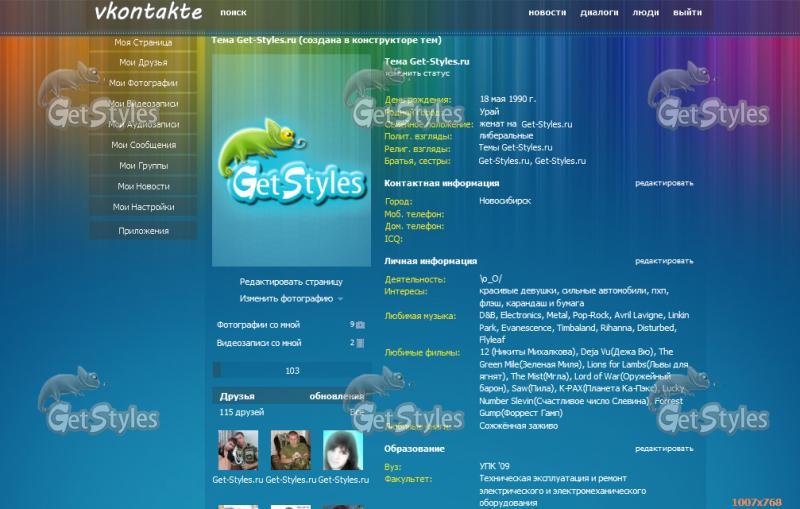The image size is (800, 509).
Task: Click page title Тема Get-Styles.ru heading
Action: [x=327, y=40]
